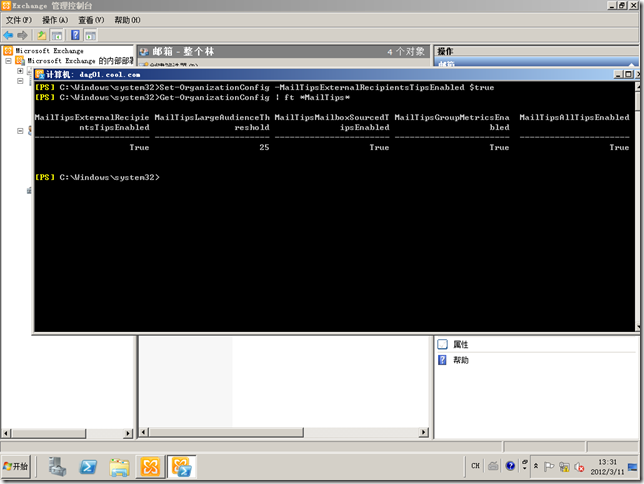The width and height of the screenshot is (644, 484).
Task: Click the 属性 properties icon in actions pane
Action: pos(443,344)
